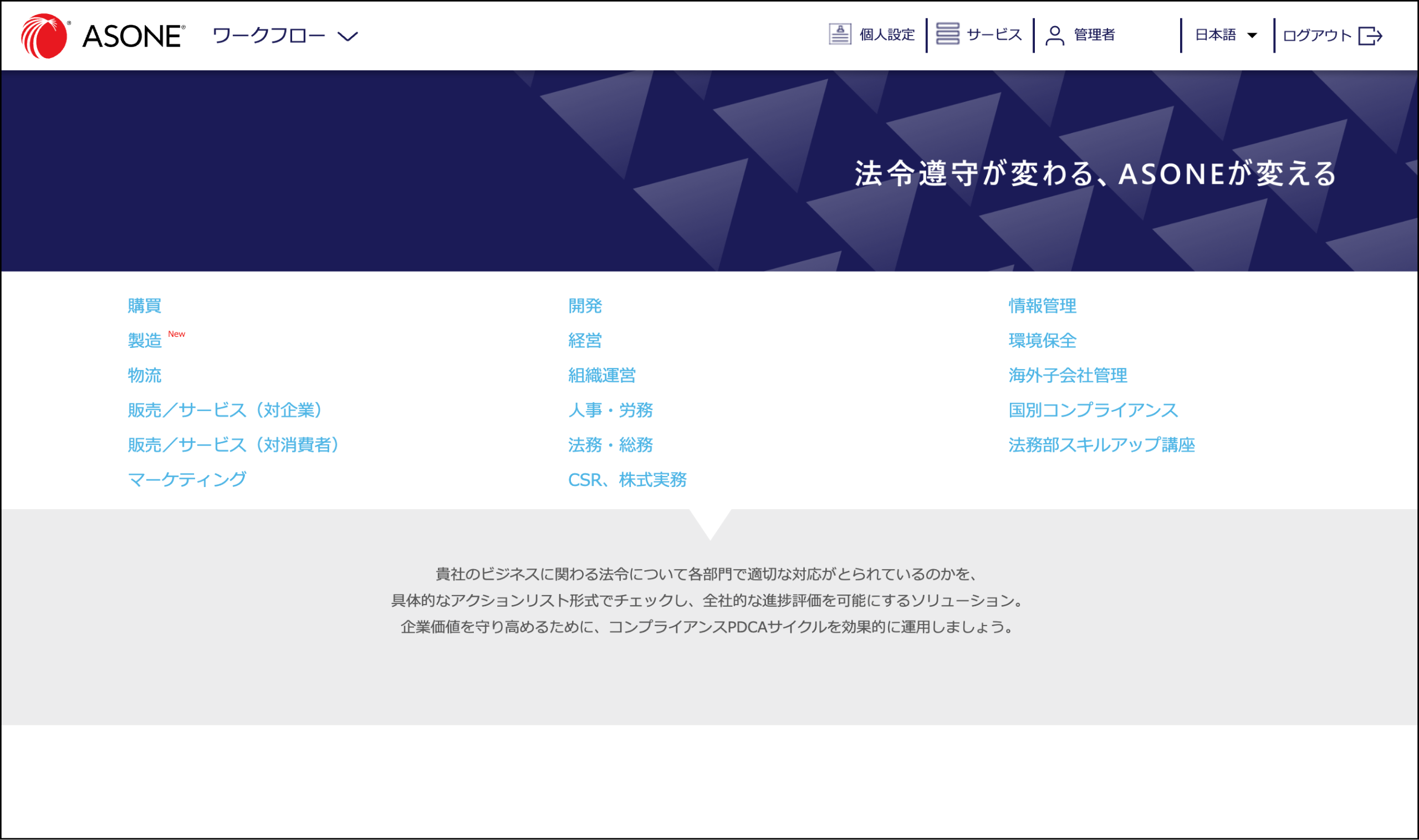The height and width of the screenshot is (840, 1419).
Task: Open 海外子会社管理 link
Action: coord(1068,375)
